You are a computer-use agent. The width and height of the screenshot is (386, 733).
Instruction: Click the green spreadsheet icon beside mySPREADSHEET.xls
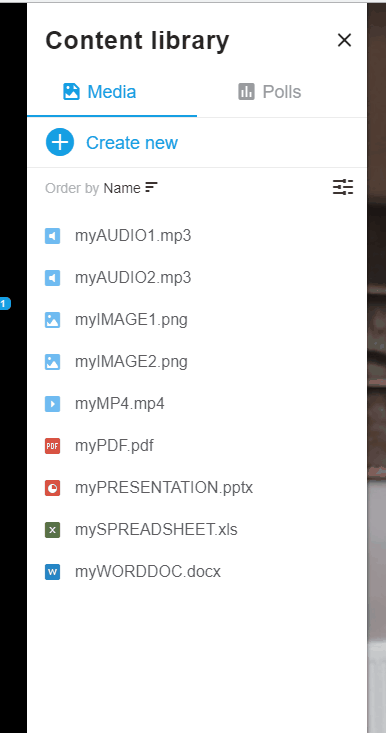click(x=52, y=530)
